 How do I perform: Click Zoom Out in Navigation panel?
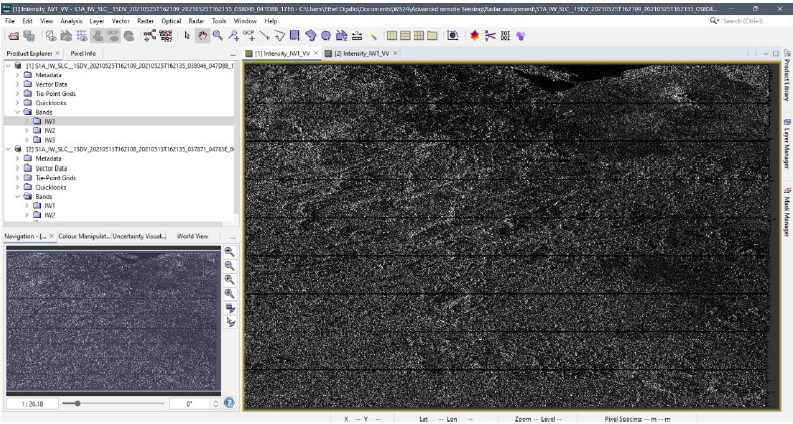click(x=230, y=266)
